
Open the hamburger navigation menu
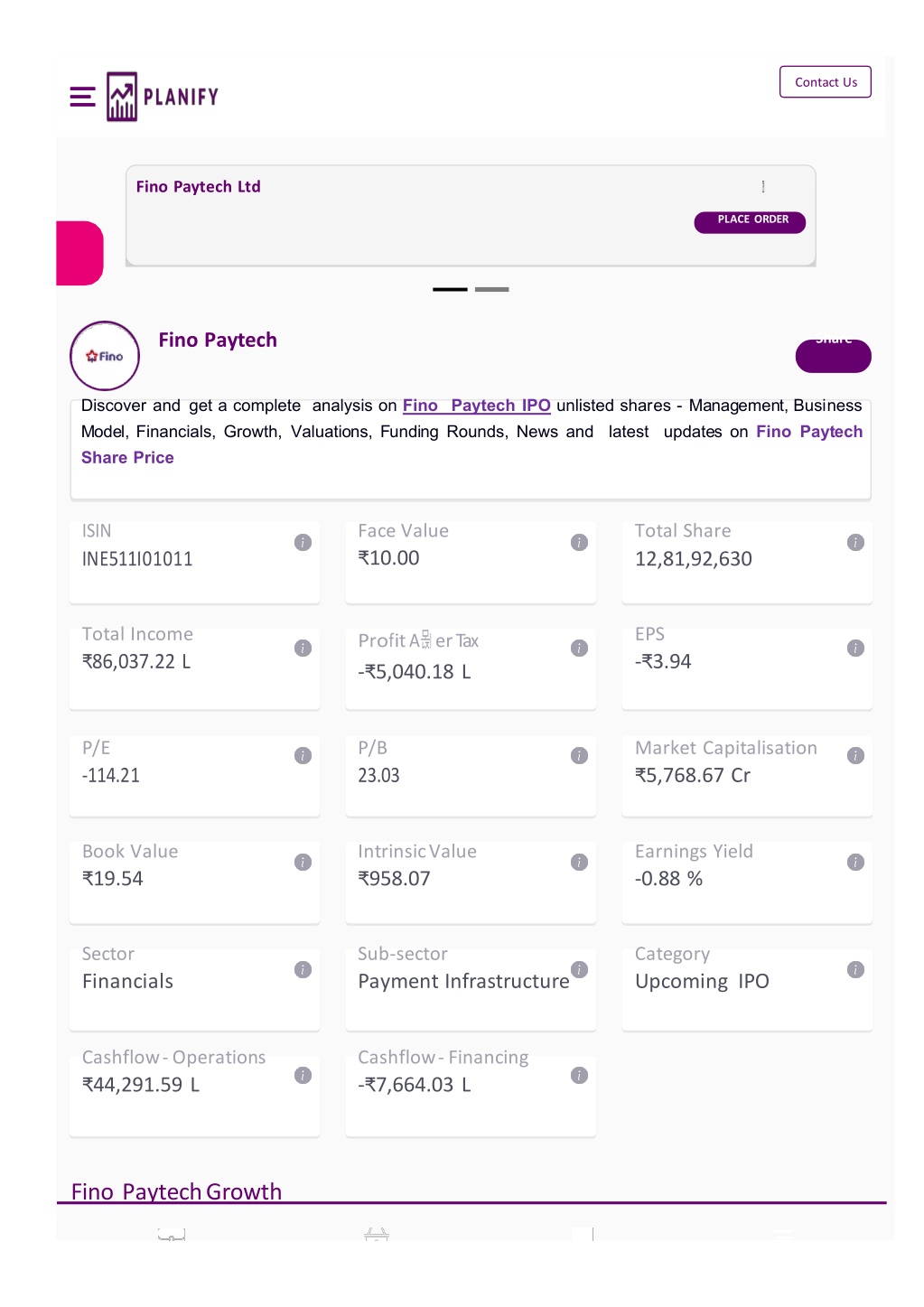pos(82,97)
